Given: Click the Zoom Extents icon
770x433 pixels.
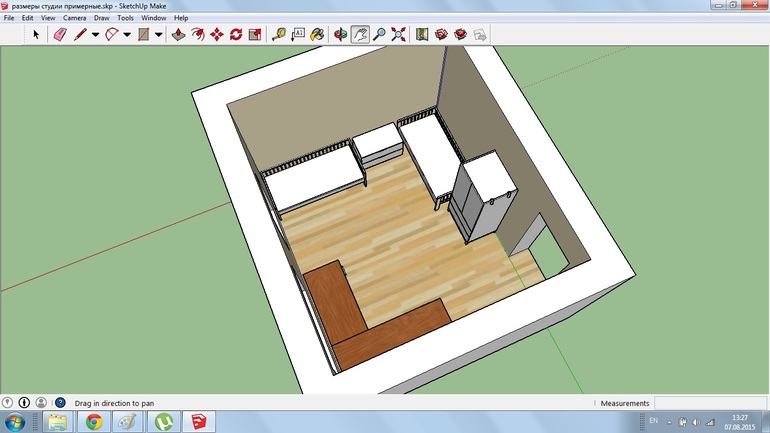Looking at the screenshot, I should tap(399, 34).
